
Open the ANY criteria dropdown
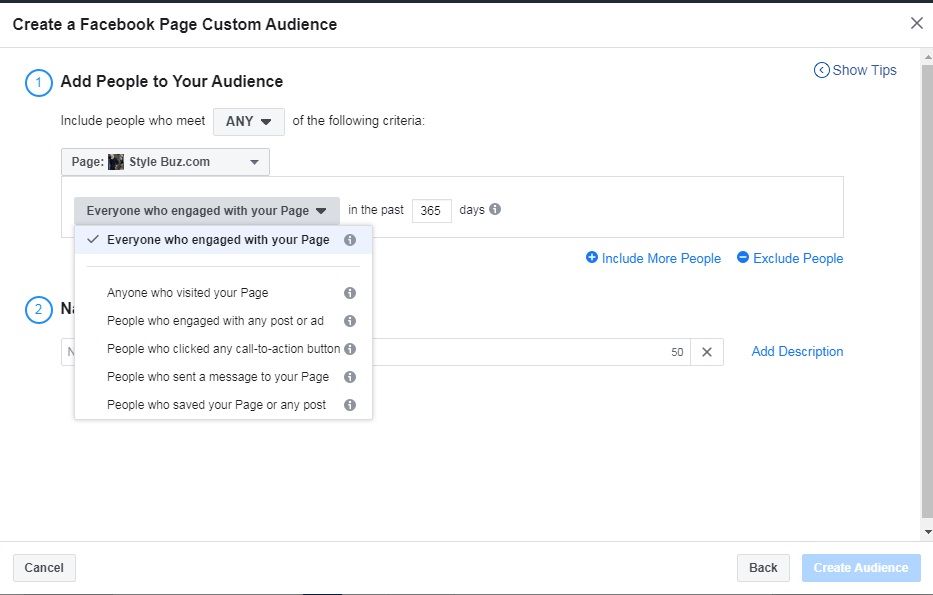click(x=249, y=121)
